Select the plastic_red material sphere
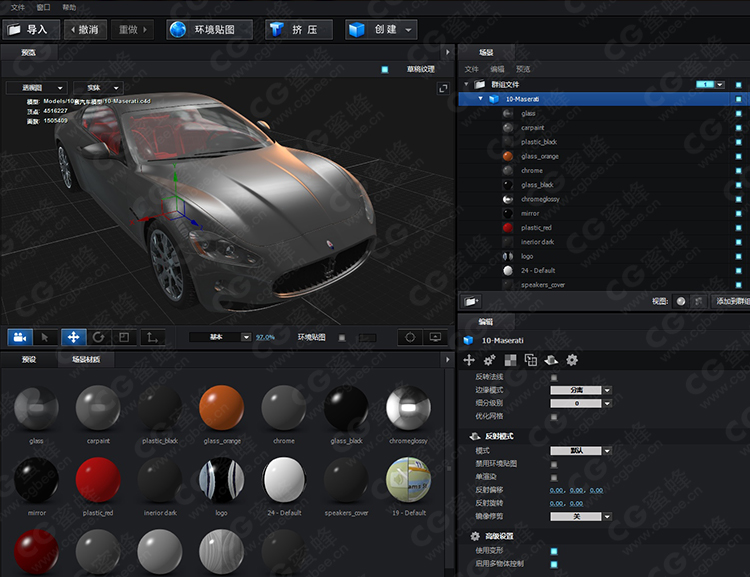750x577 pixels. 98,480
